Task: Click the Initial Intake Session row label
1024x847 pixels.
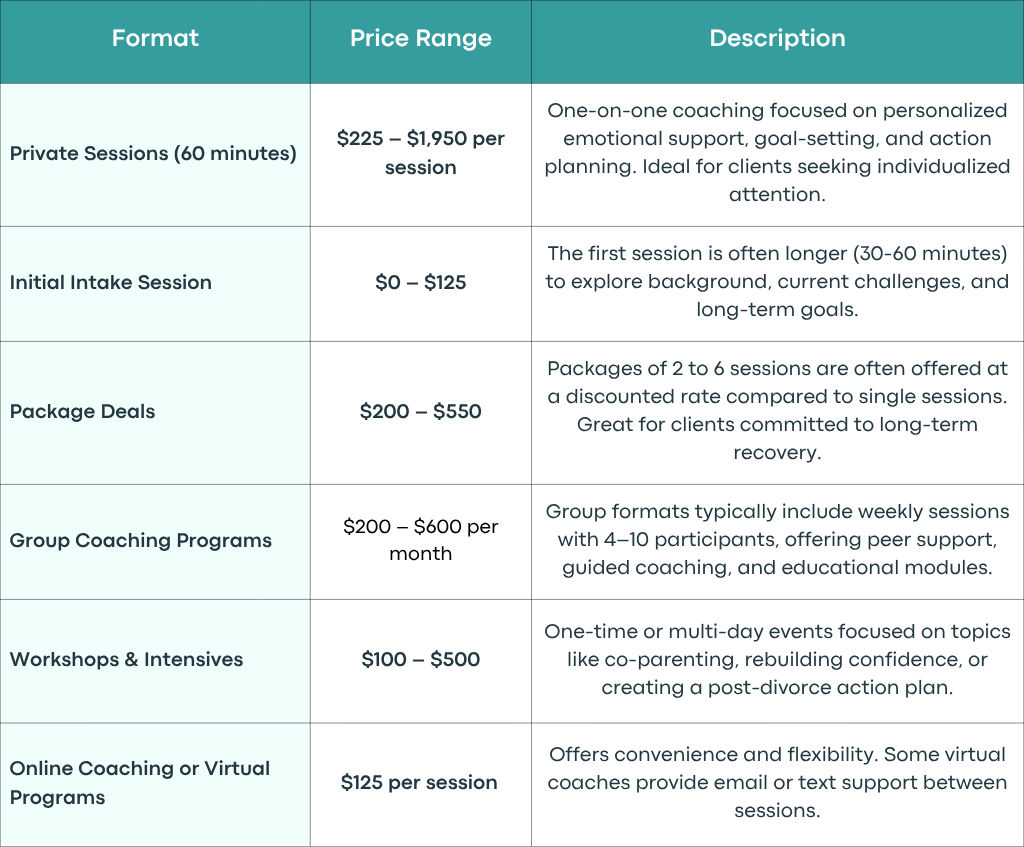Action: [110, 282]
